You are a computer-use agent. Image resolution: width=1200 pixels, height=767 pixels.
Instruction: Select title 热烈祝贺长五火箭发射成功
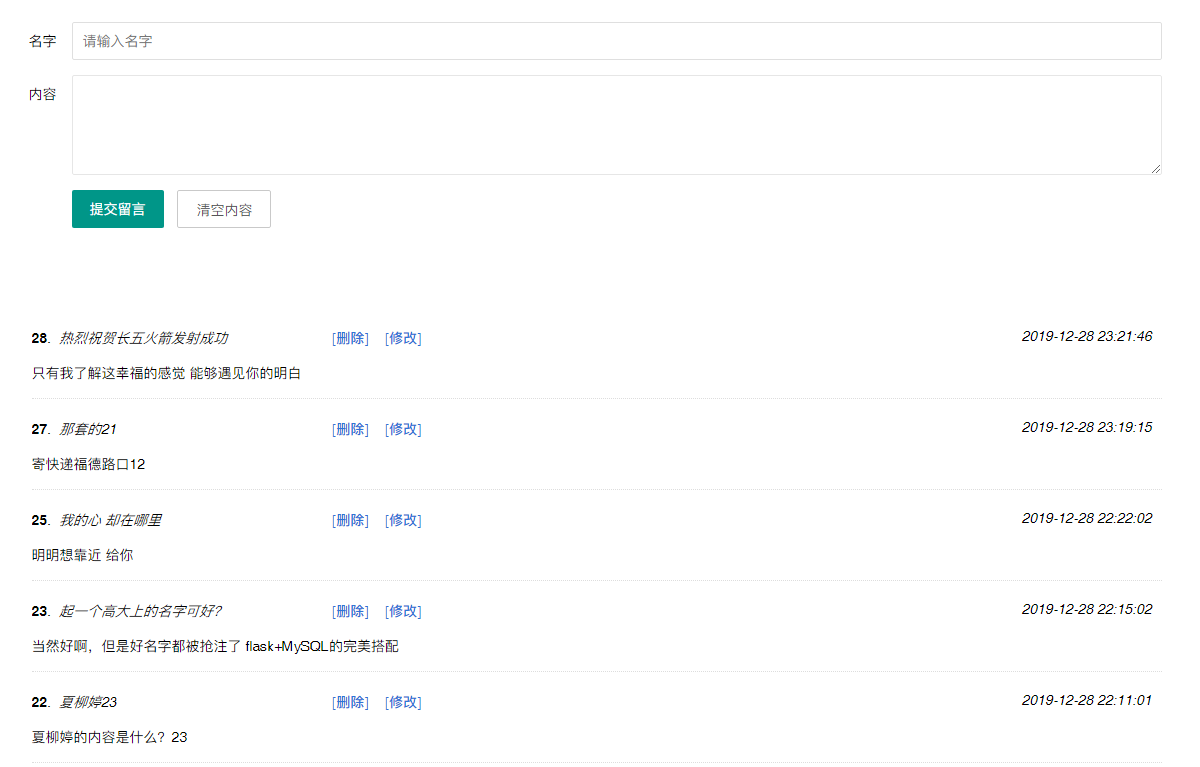click(144, 338)
